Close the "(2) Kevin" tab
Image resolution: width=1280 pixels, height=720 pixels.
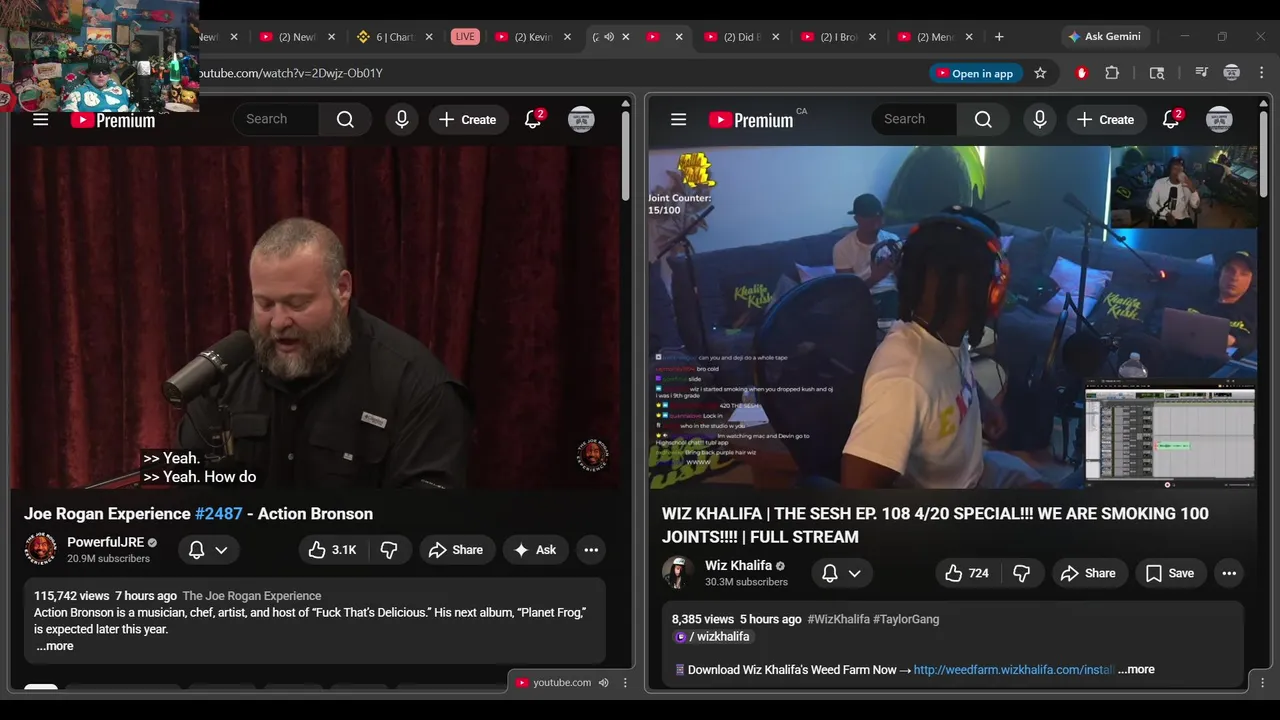coord(567,37)
